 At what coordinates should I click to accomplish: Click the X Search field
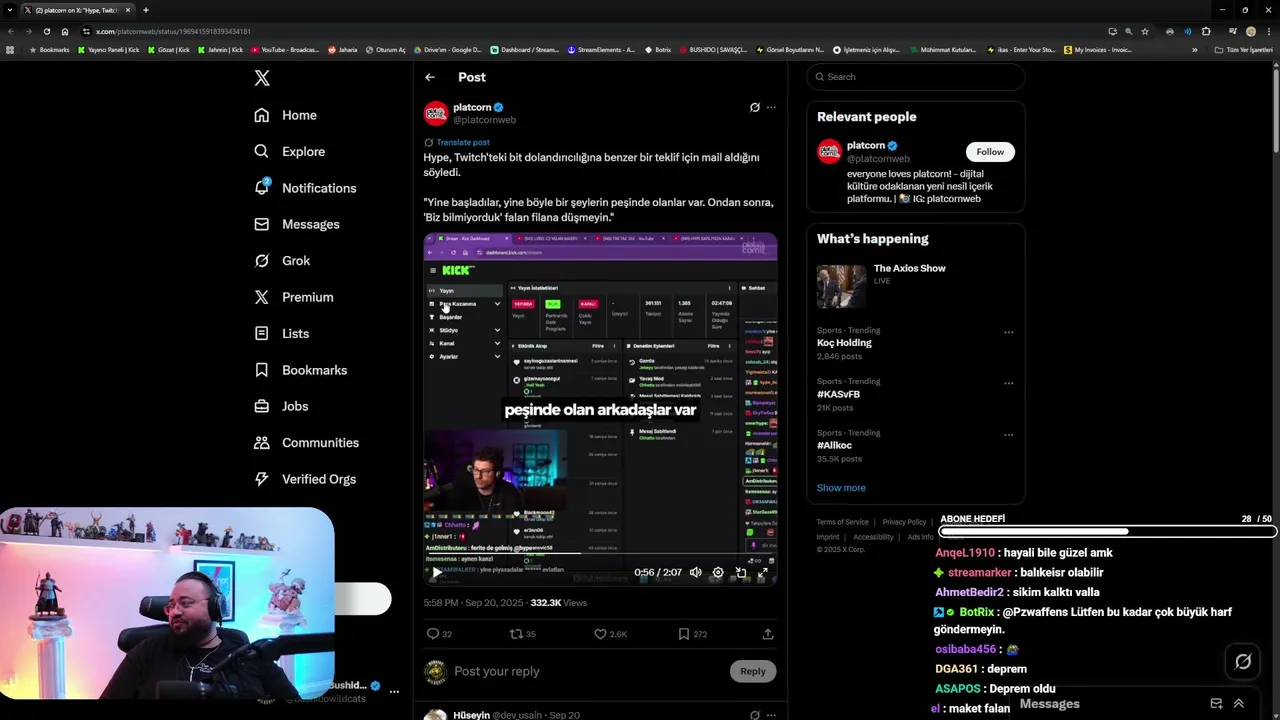916,77
